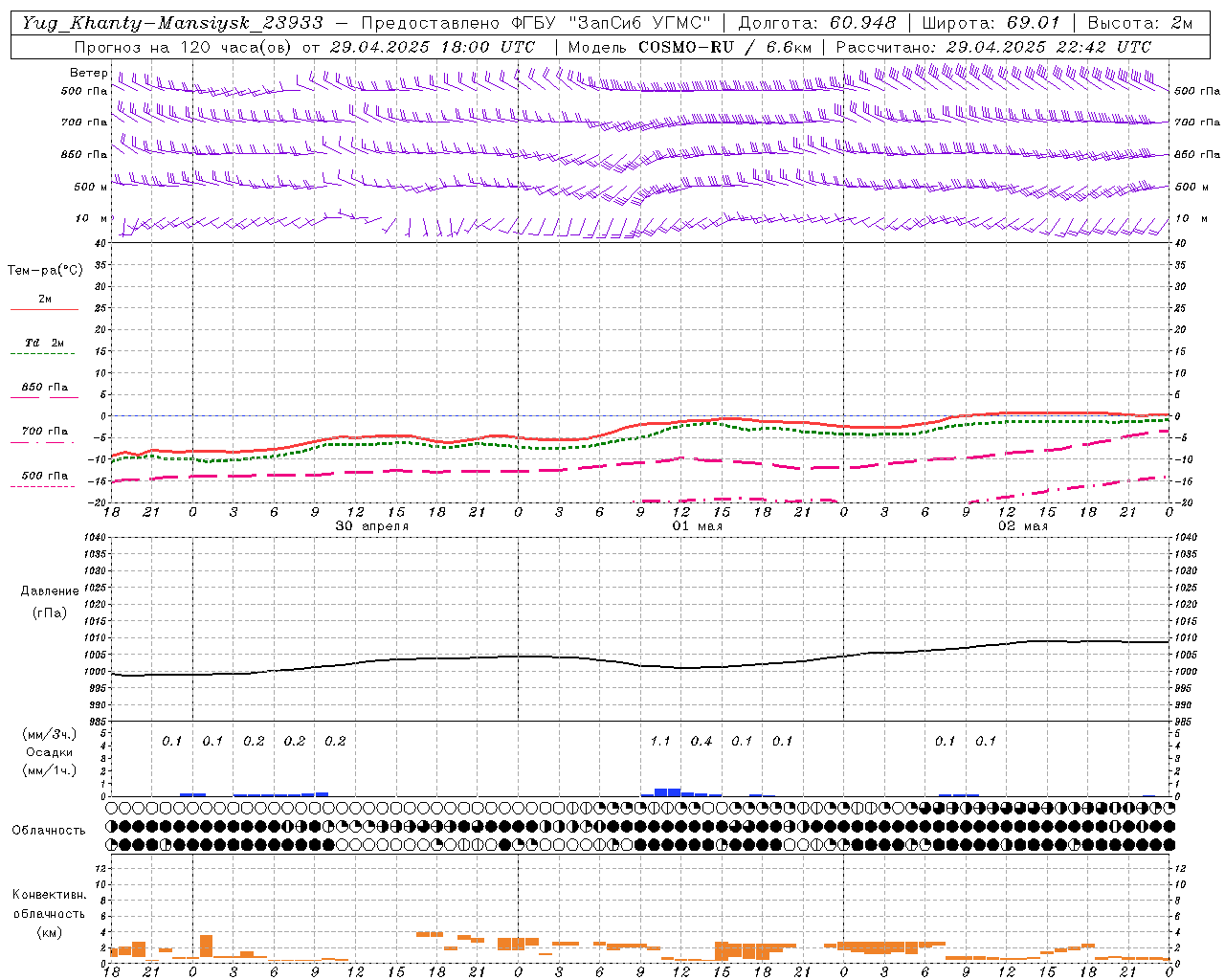Select the Высота: 2м header field
This screenshot has height=980, width=1225.
click(1140, 22)
